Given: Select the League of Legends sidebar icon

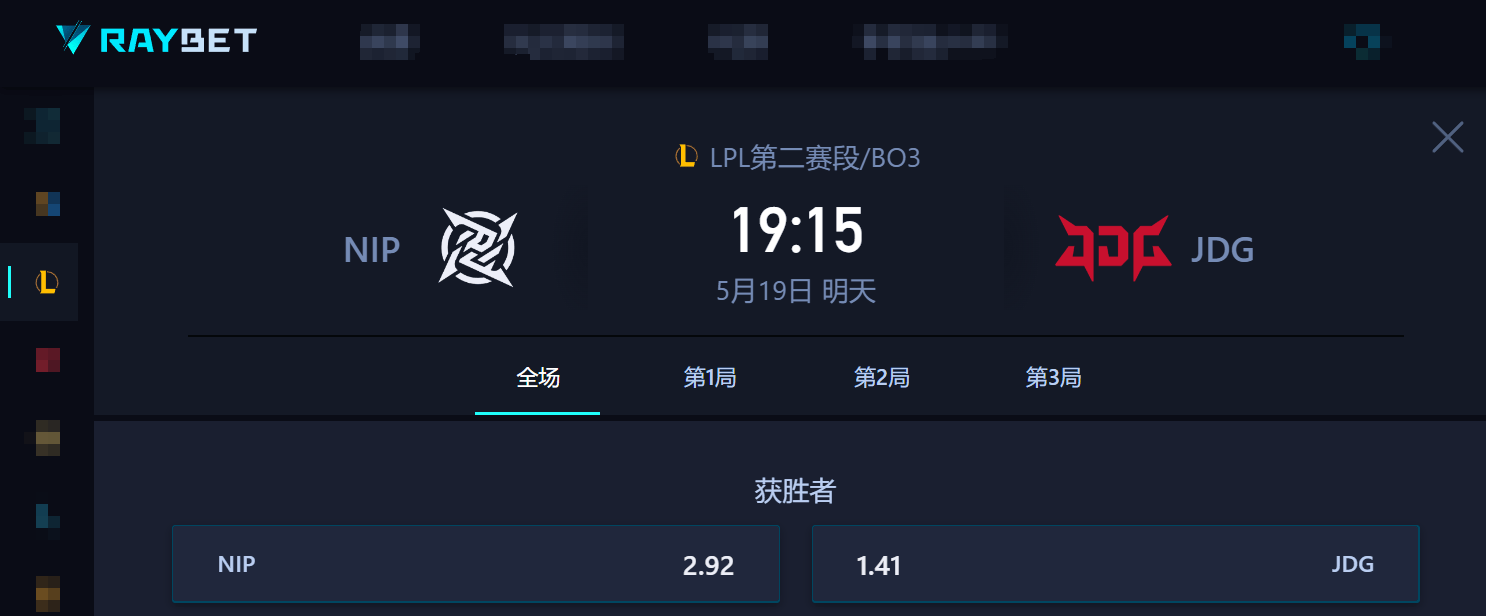Looking at the screenshot, I should coord(47,282).
